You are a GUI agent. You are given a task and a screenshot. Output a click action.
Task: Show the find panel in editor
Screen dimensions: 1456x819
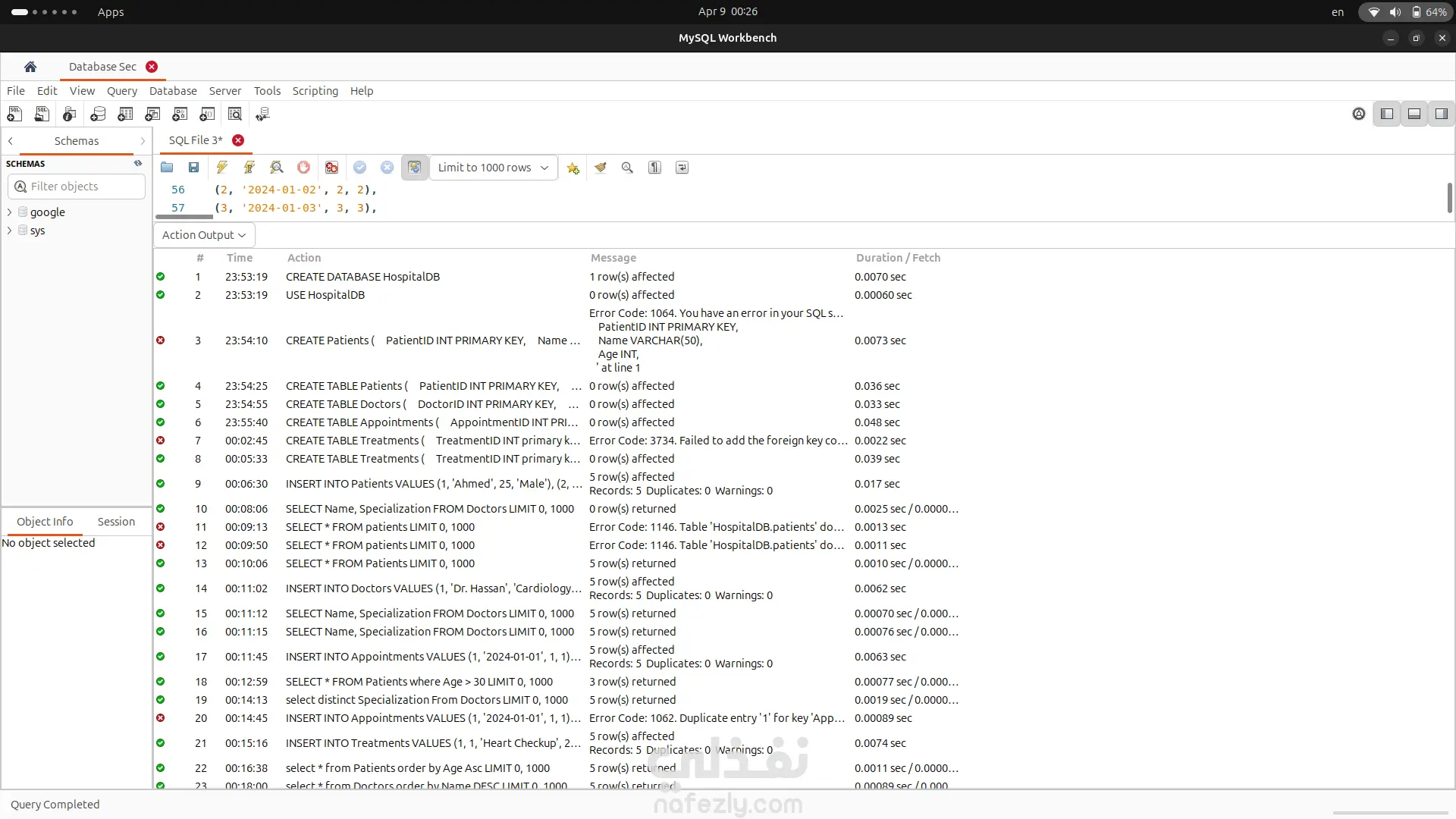click(627, 168)
